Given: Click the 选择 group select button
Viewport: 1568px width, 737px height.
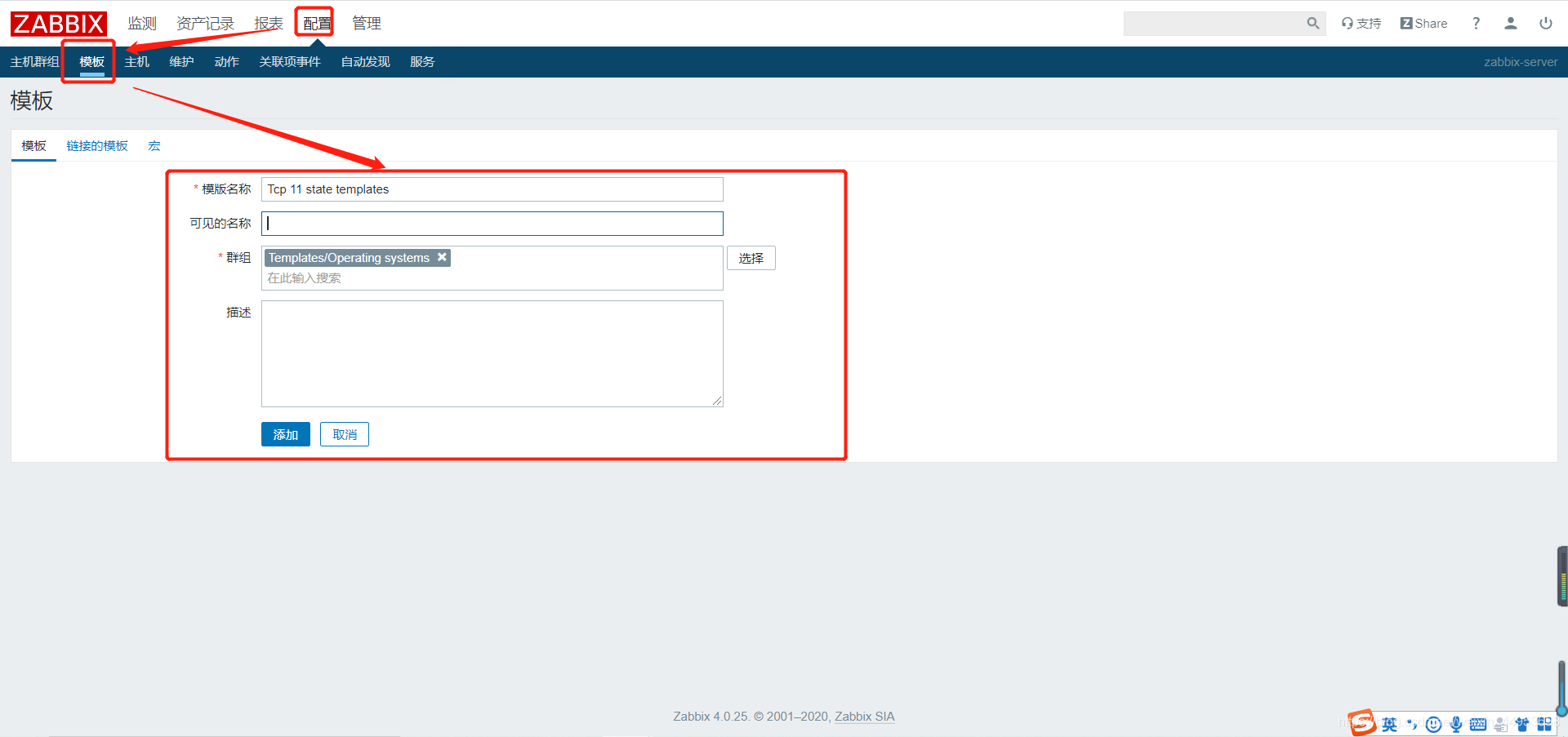Looking at the screenshot, I should (x=751, y=258).
